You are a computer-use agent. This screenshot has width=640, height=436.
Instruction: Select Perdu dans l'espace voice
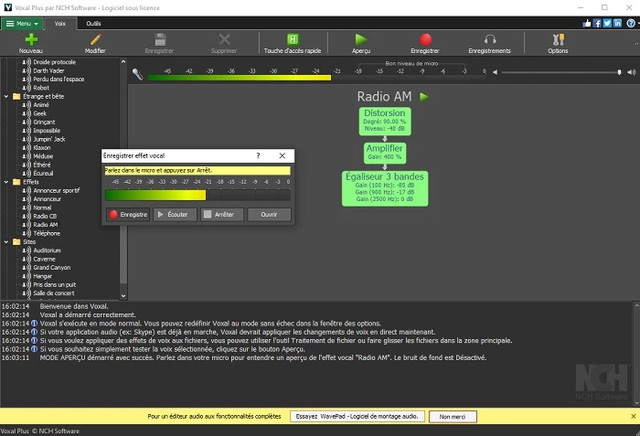point(58,79)
